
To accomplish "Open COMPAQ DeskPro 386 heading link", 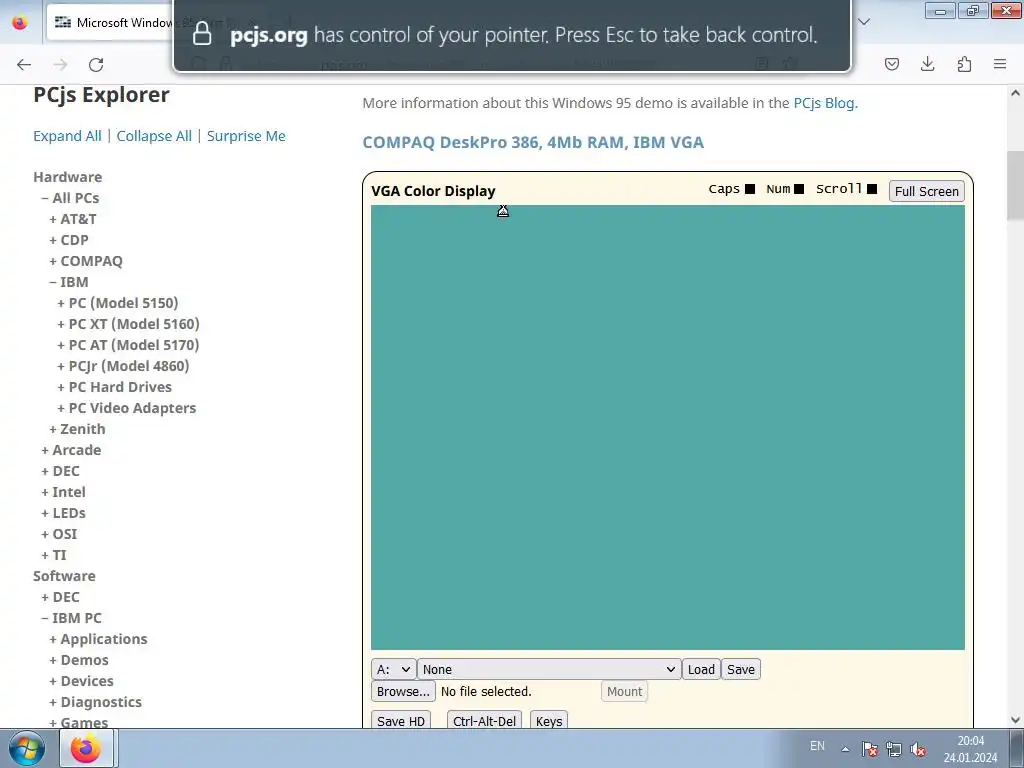I will pyautogui.click(x=533, y=142).
